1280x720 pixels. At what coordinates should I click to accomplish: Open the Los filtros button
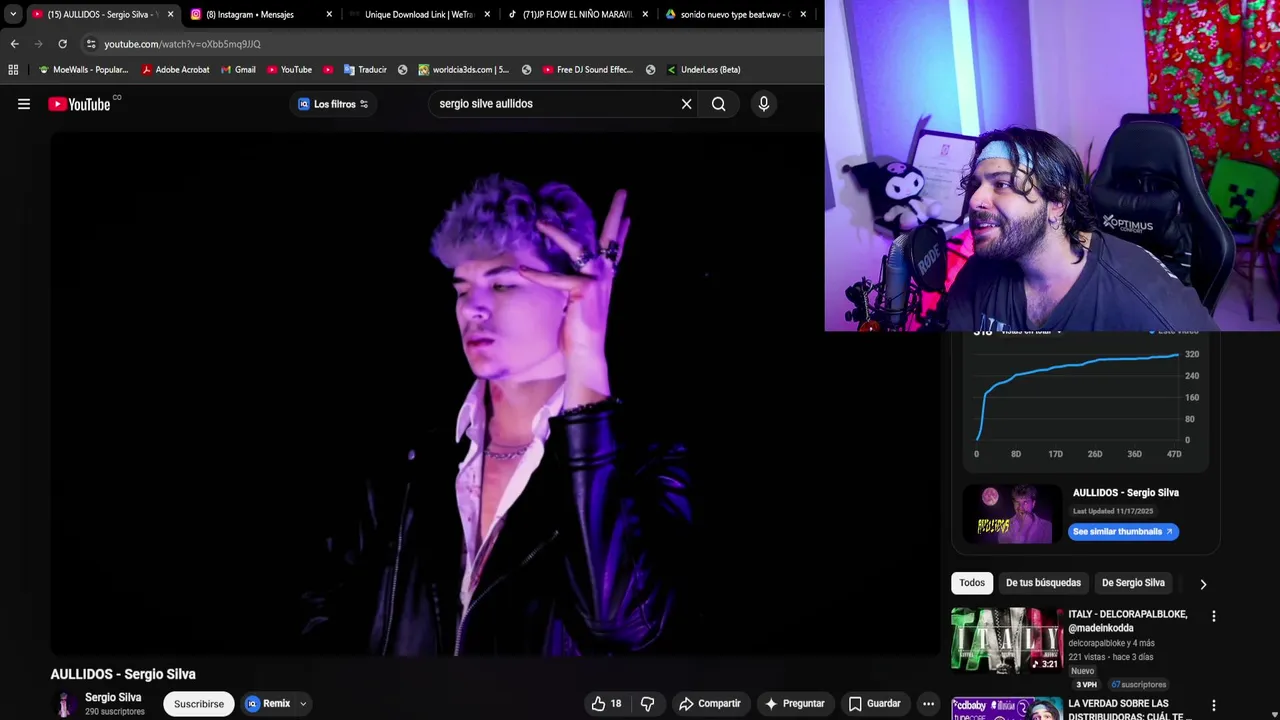pyautogui.click(x=333, y=104)
